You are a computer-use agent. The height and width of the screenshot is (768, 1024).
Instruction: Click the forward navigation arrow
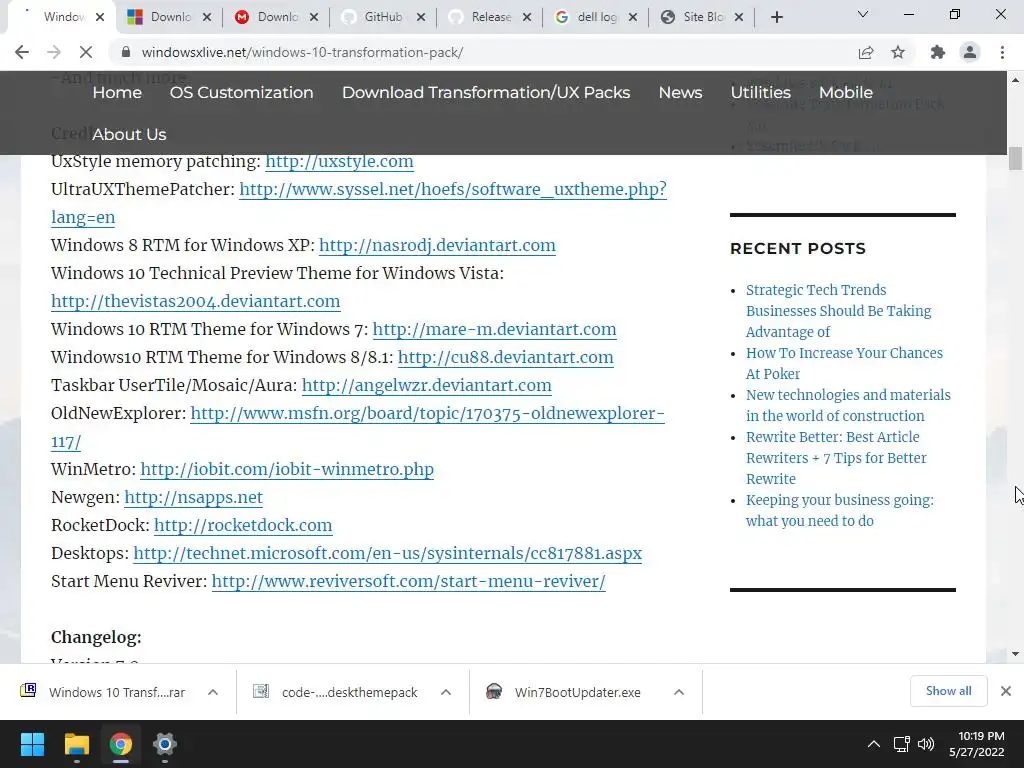pos(54,52)
